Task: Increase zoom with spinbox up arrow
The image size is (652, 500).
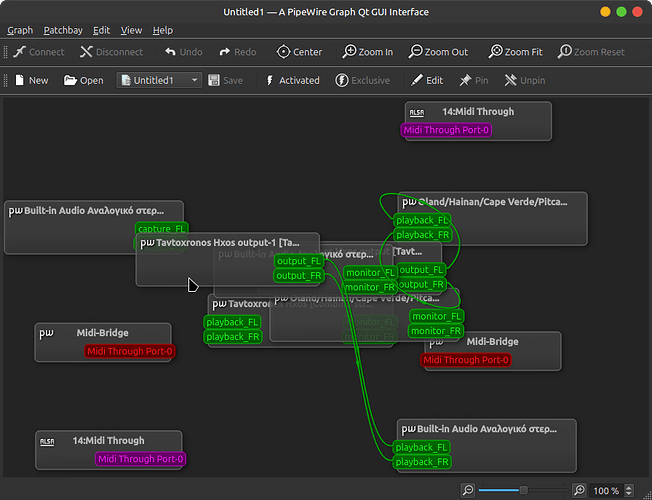Action: click(629, 488)
